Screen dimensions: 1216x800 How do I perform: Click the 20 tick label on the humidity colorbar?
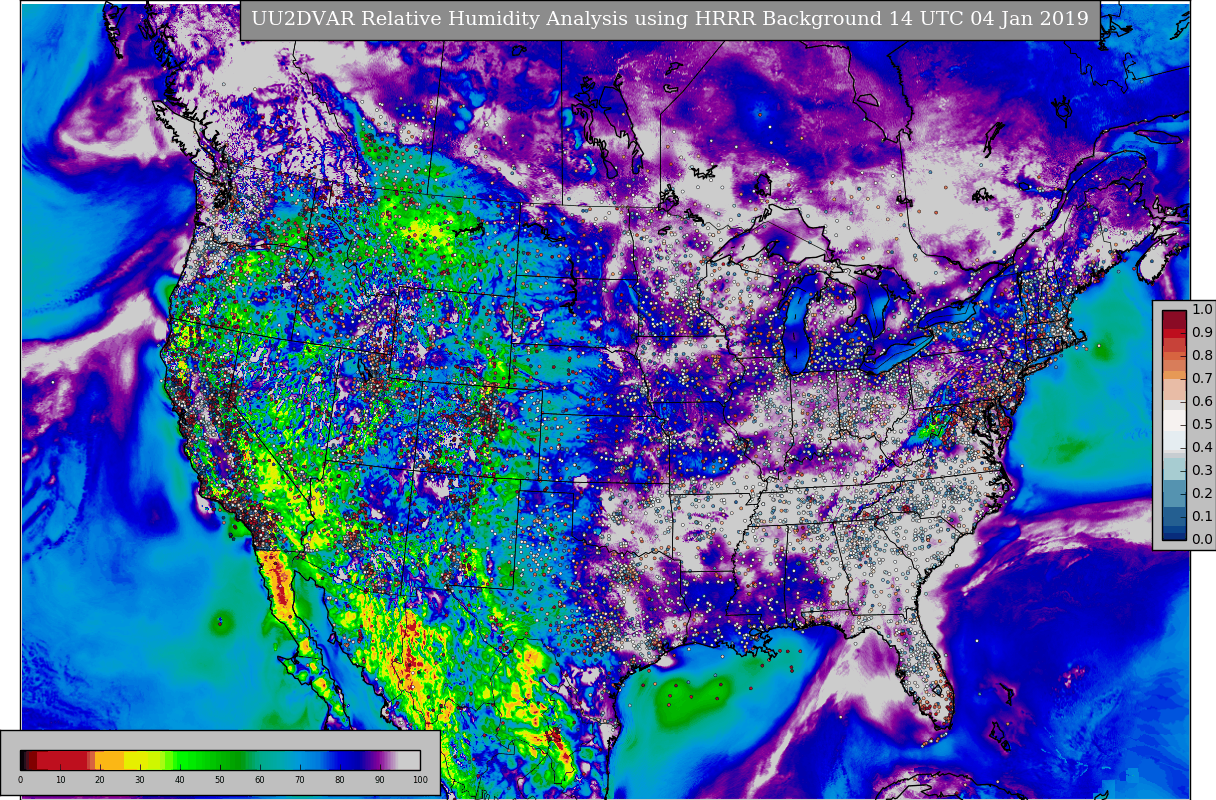100,780
